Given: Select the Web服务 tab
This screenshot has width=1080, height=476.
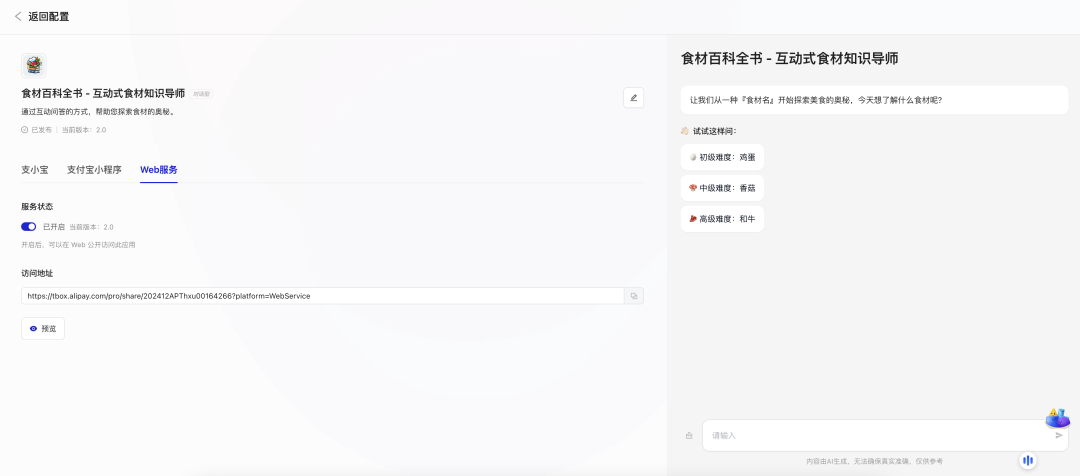Looking at the screenshot, I should [x=159, y=169].
